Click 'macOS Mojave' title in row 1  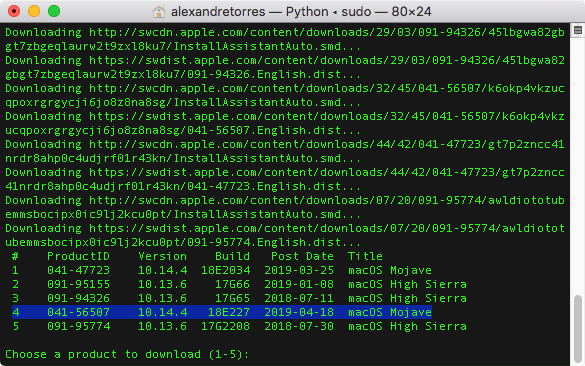point(390,270)
